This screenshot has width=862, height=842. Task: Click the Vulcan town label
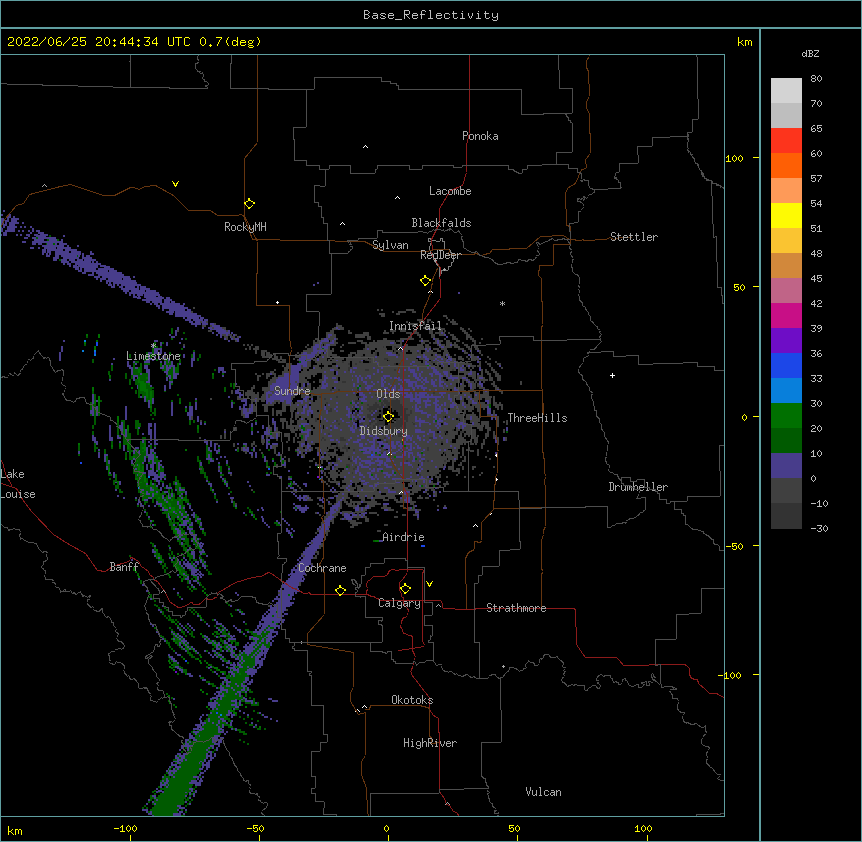pos(543,792)
